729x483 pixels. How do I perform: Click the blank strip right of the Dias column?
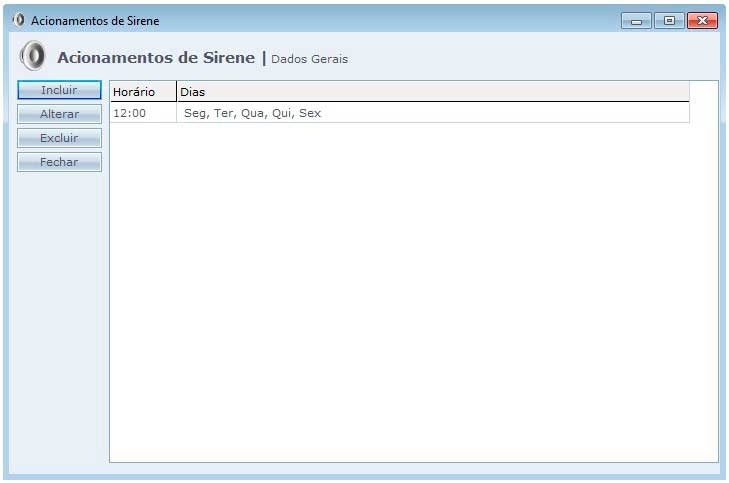(x=703, y=100)
